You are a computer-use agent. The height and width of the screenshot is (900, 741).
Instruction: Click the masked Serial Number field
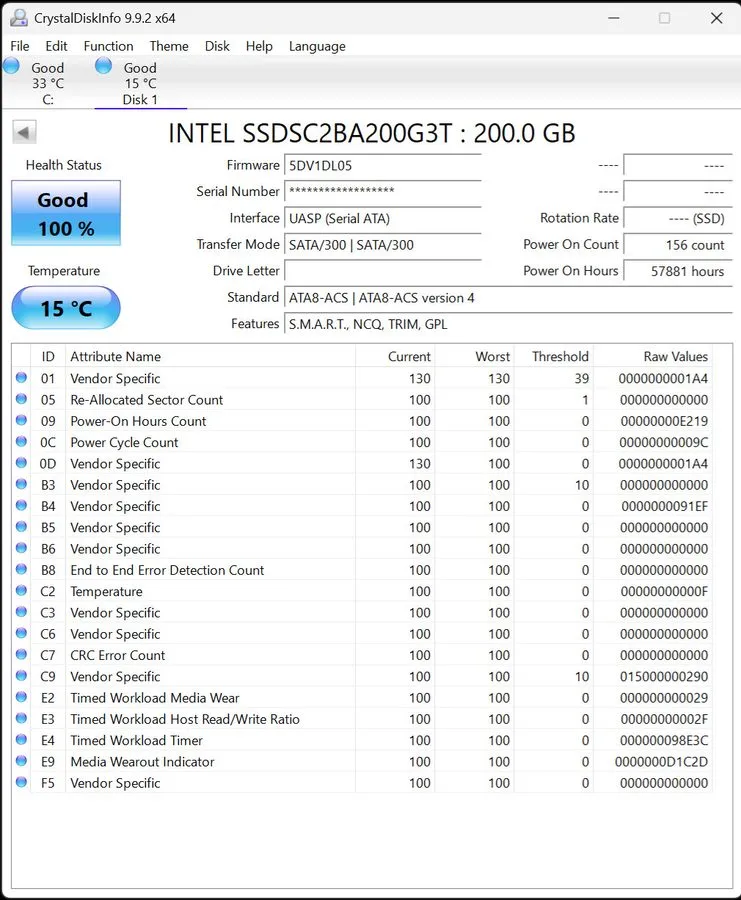[x=382, y=192]
